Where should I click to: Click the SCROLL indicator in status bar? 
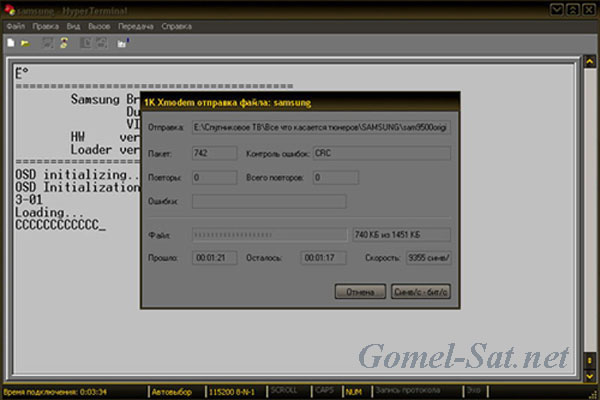284,390
